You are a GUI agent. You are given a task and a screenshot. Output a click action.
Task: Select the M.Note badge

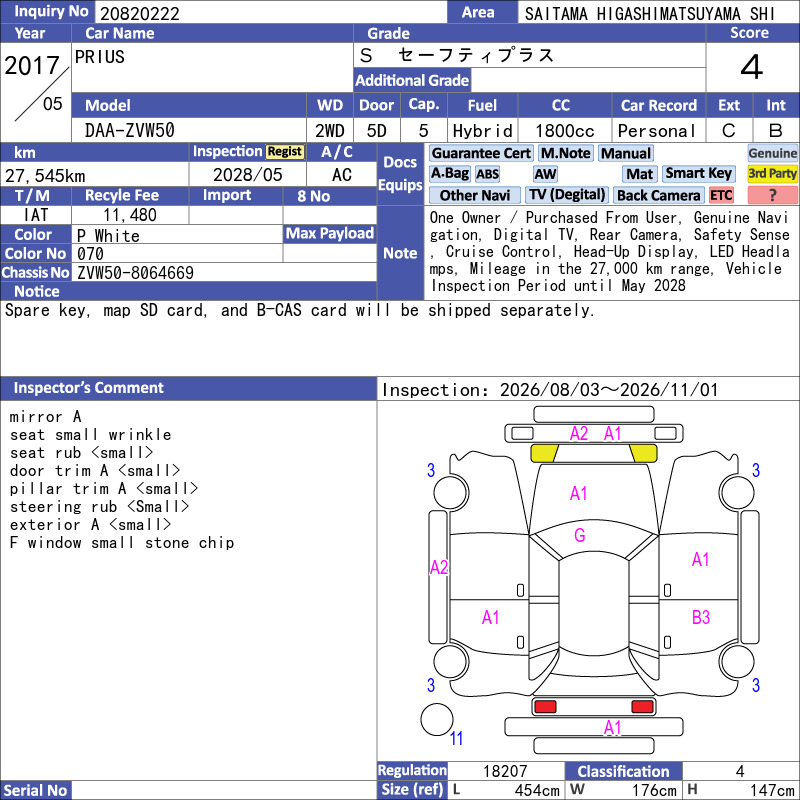click(565, 153)
